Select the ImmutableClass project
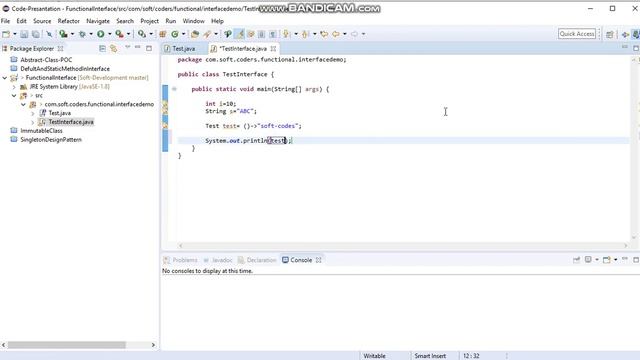 click(x=41, y=131)
